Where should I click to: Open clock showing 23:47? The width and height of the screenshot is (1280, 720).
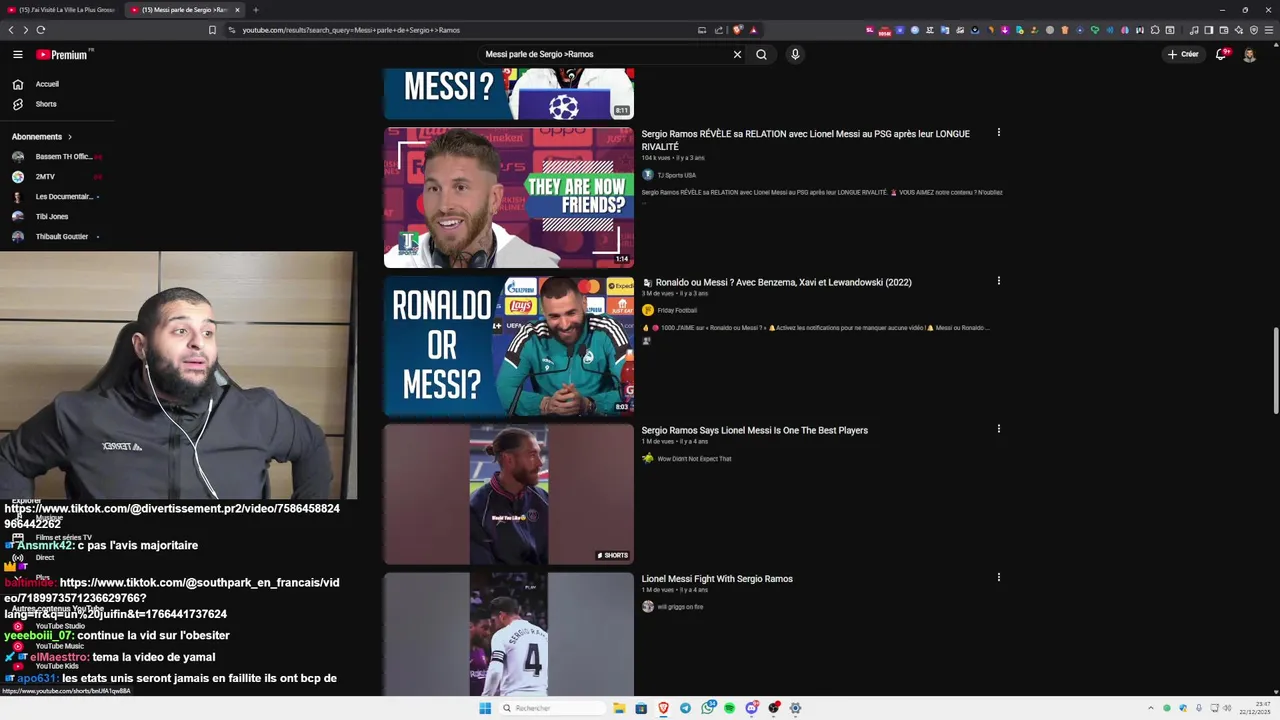coord(1255,708)
